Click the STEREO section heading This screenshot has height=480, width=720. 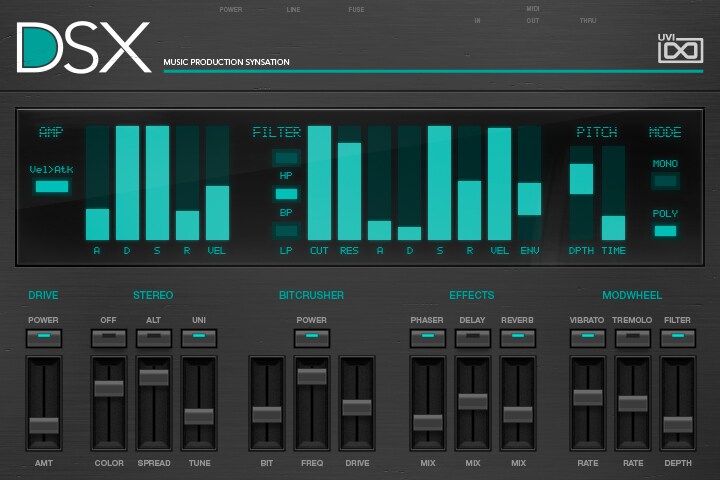pos(153,295)
